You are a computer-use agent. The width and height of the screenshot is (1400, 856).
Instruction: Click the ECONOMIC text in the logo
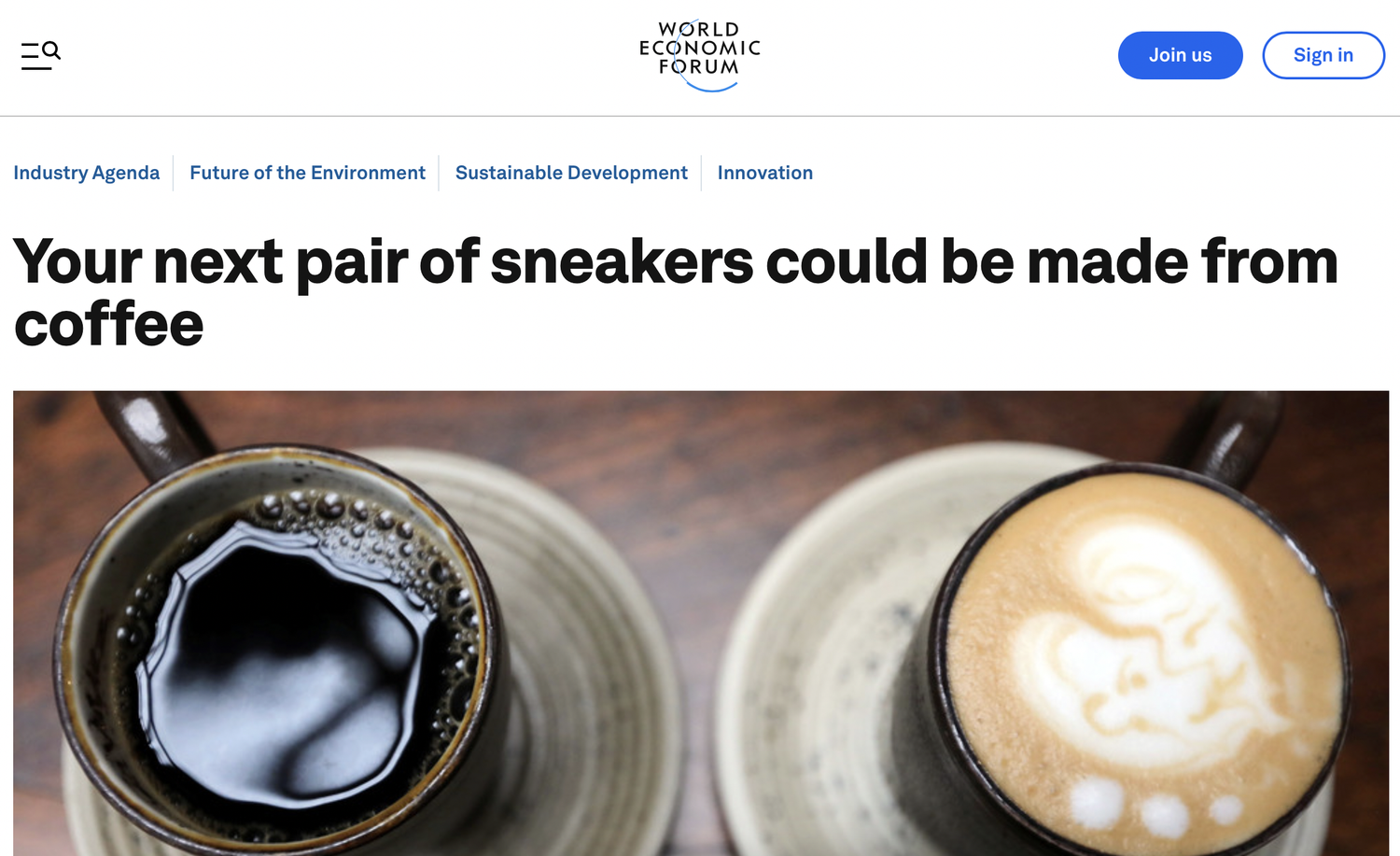700,48
